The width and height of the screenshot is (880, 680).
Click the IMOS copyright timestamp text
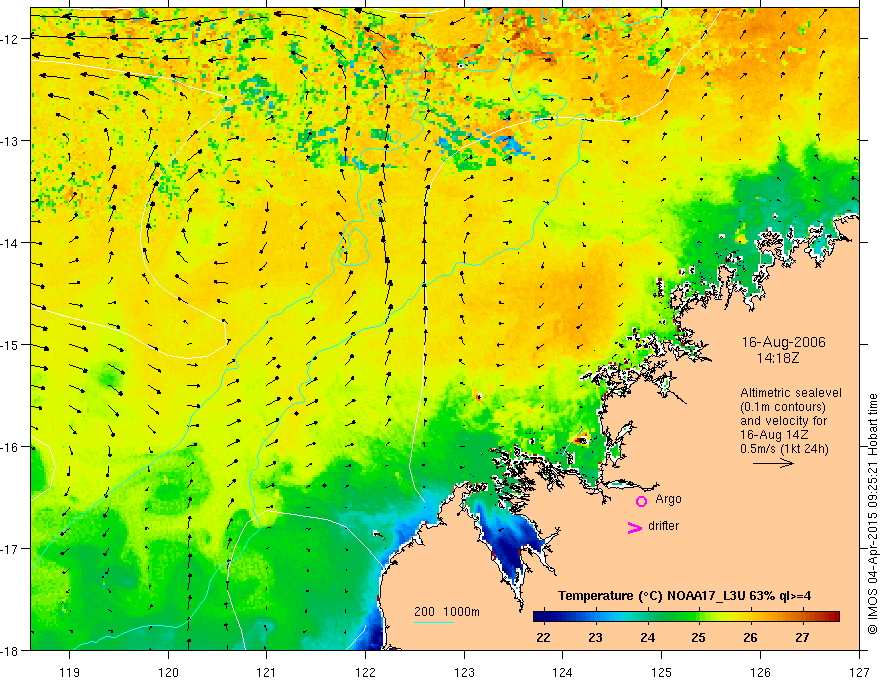point(872,515)
